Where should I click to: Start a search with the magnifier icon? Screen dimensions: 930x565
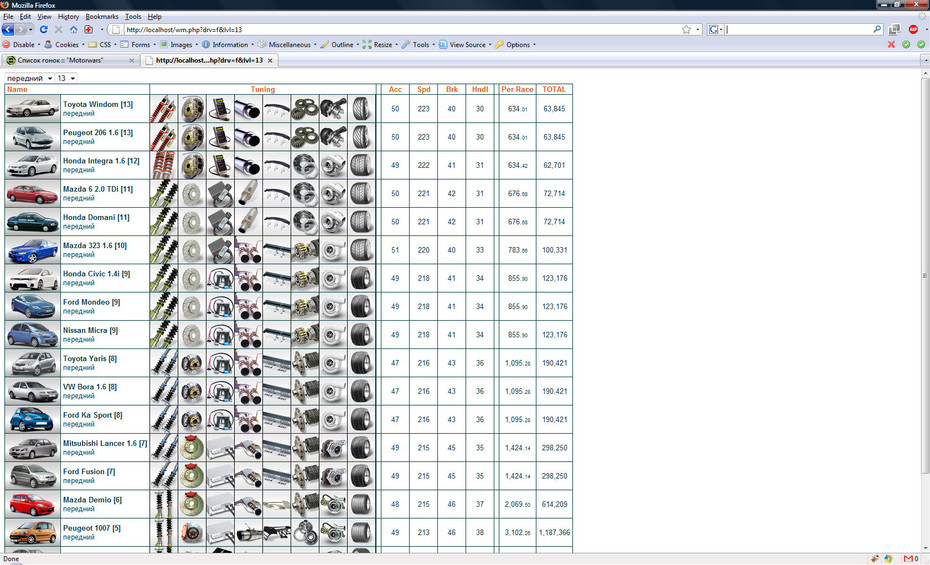pyautogui.click(x=877, y=29)
